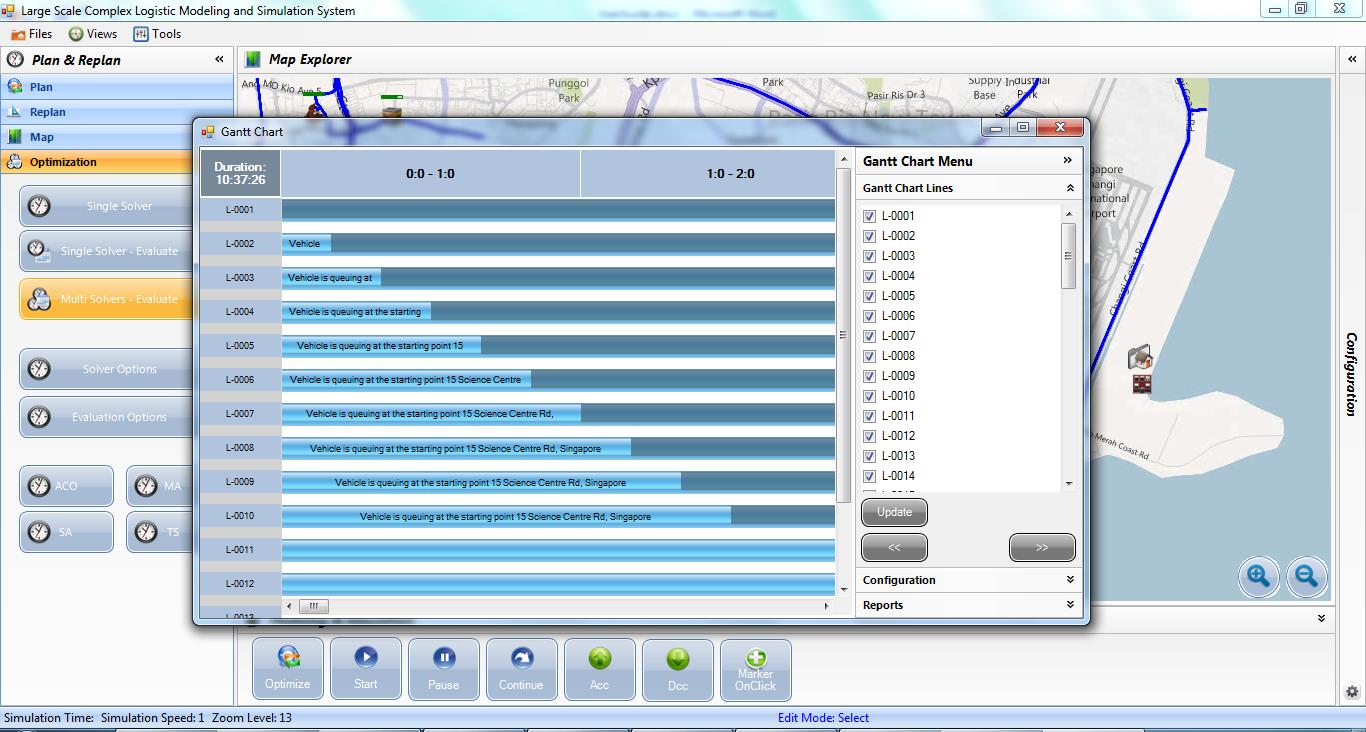Expand the Configuration section in Gantt menu
1366x732 pixels.
(1070, 580)
